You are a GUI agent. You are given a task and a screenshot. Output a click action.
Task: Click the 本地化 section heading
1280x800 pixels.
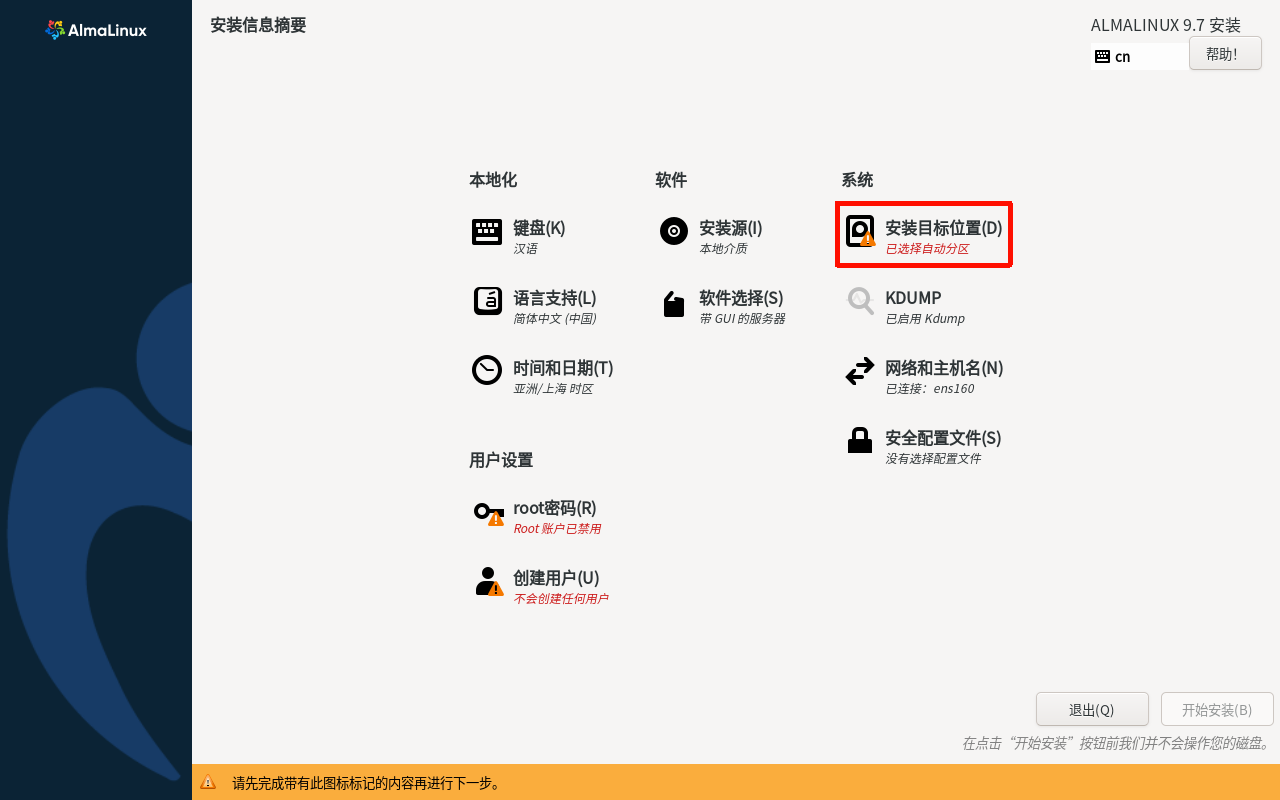pyautogui.click(x=493, y=180)
